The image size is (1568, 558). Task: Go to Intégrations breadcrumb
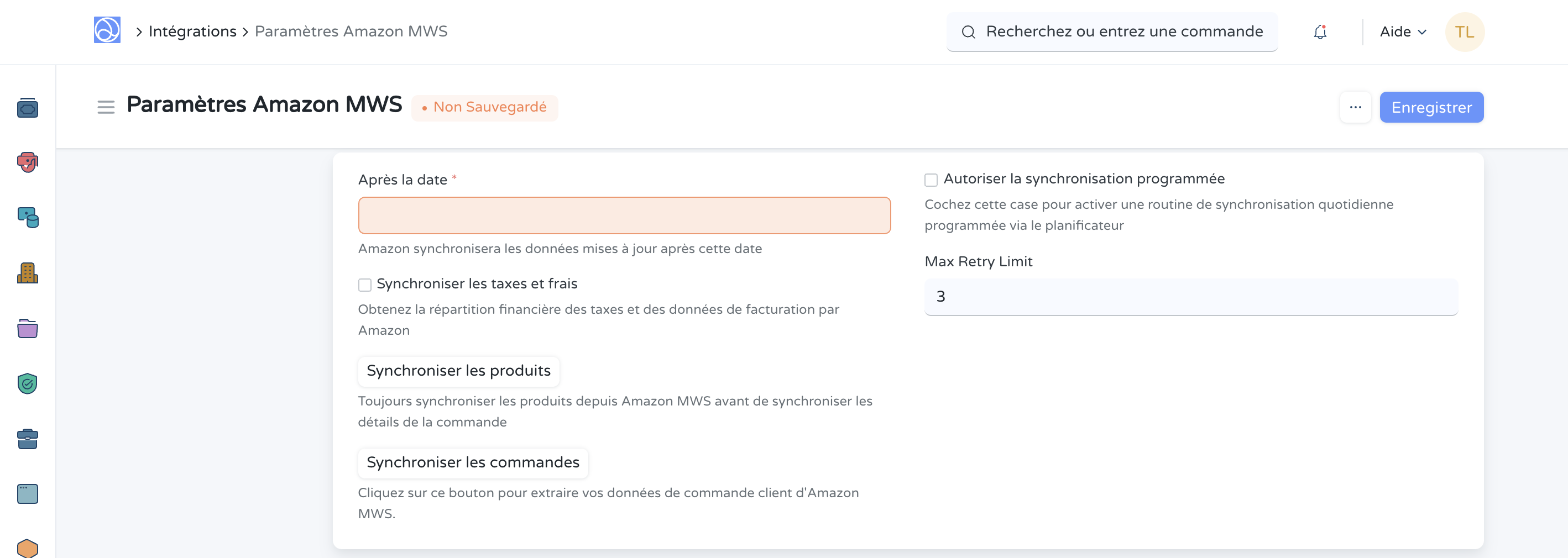(192, 31)
